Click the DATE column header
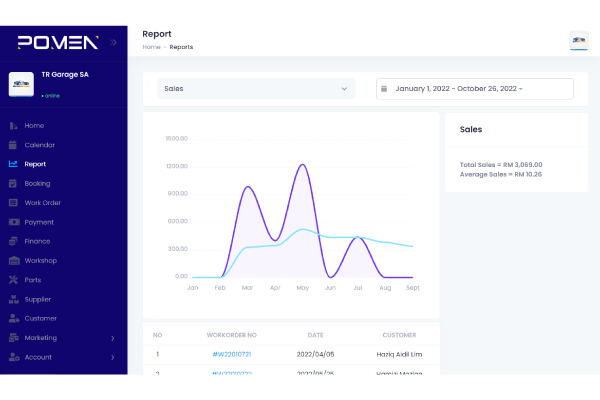Screen dimensions: 600x400 (x=315, y=335)
